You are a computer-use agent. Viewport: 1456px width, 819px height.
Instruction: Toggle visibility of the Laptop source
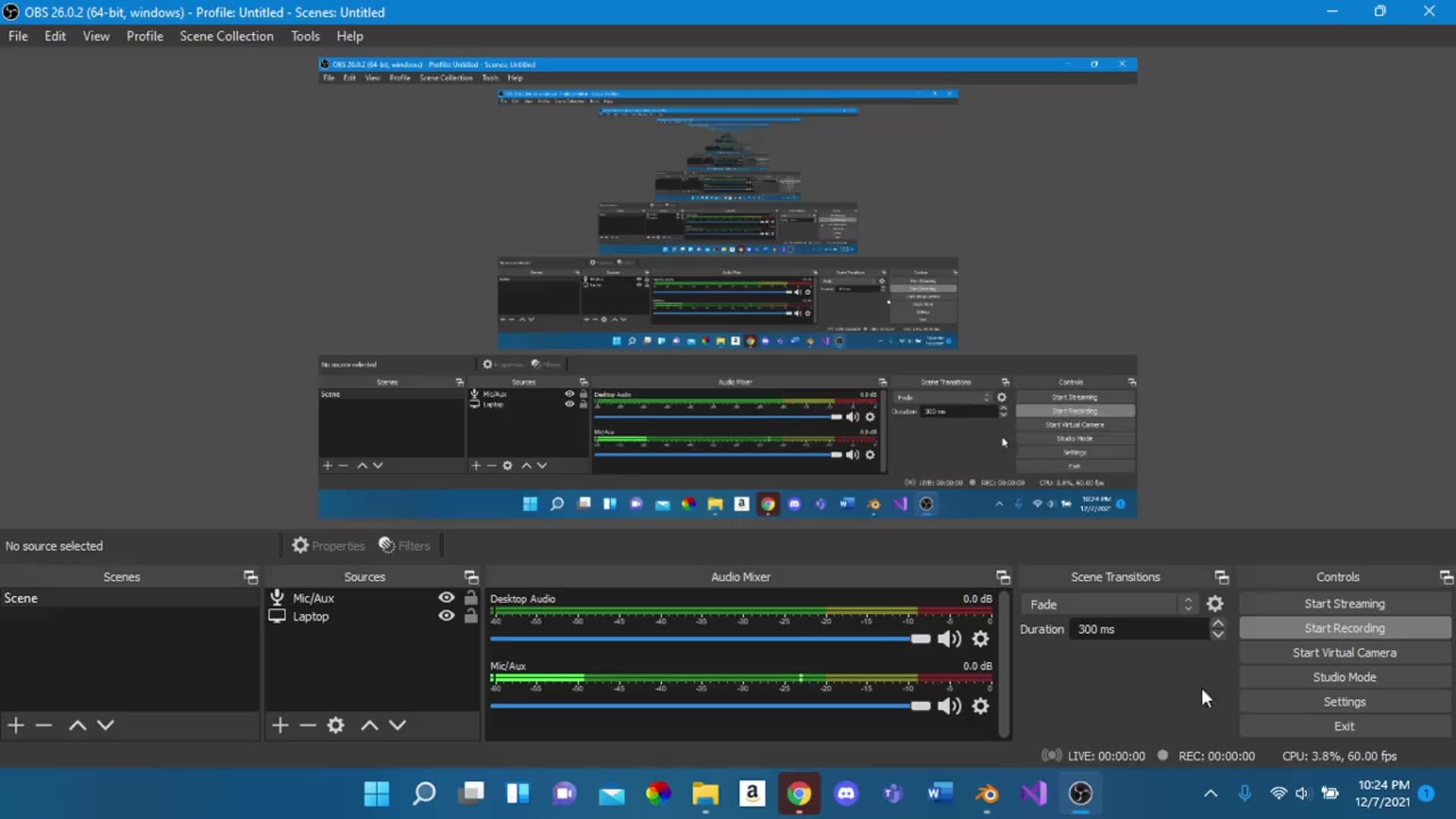point(447,616)
